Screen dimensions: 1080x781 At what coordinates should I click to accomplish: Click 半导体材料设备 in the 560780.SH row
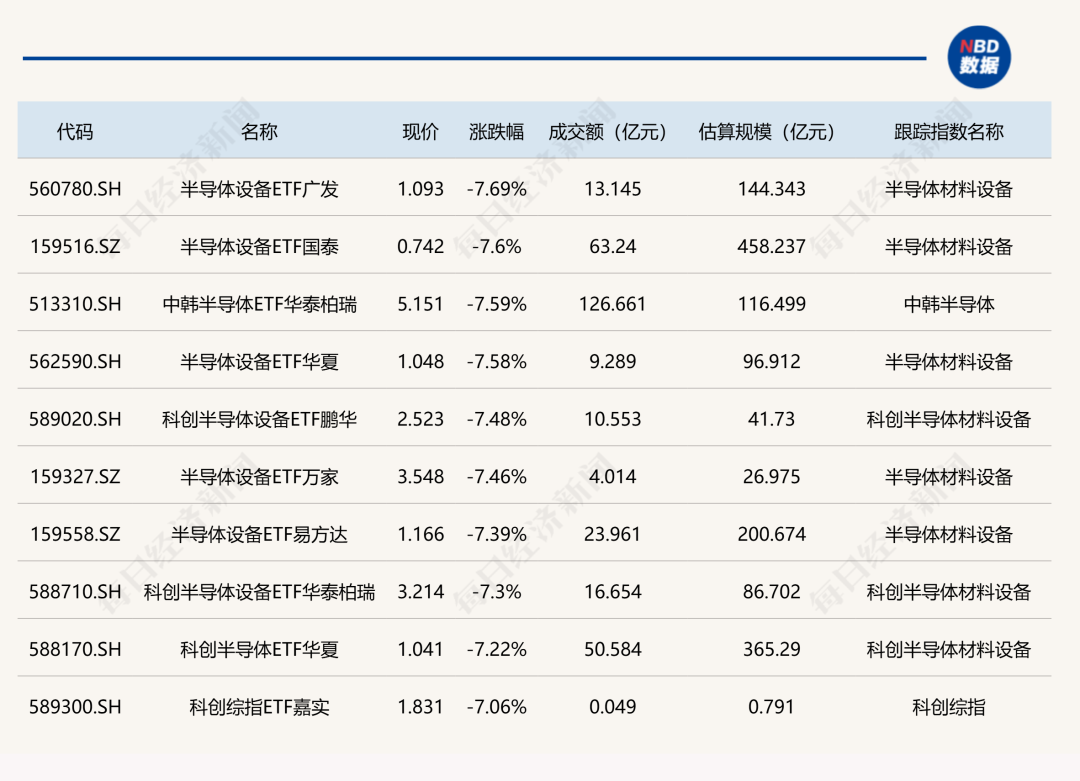948,189
